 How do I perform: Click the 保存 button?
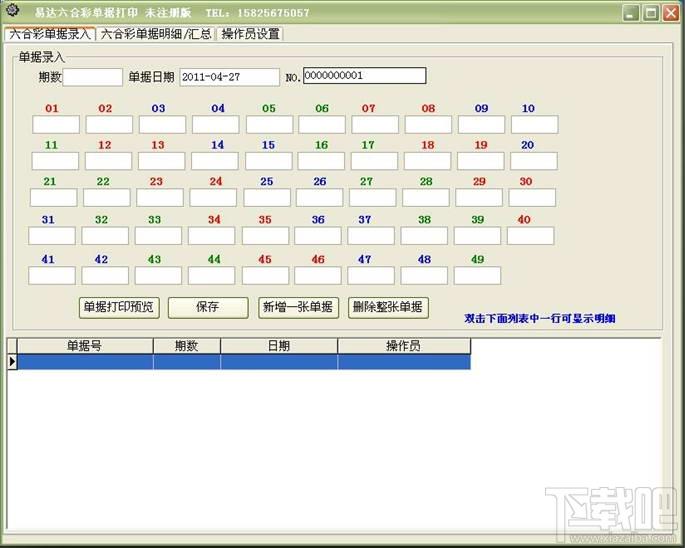coord(208,307)
